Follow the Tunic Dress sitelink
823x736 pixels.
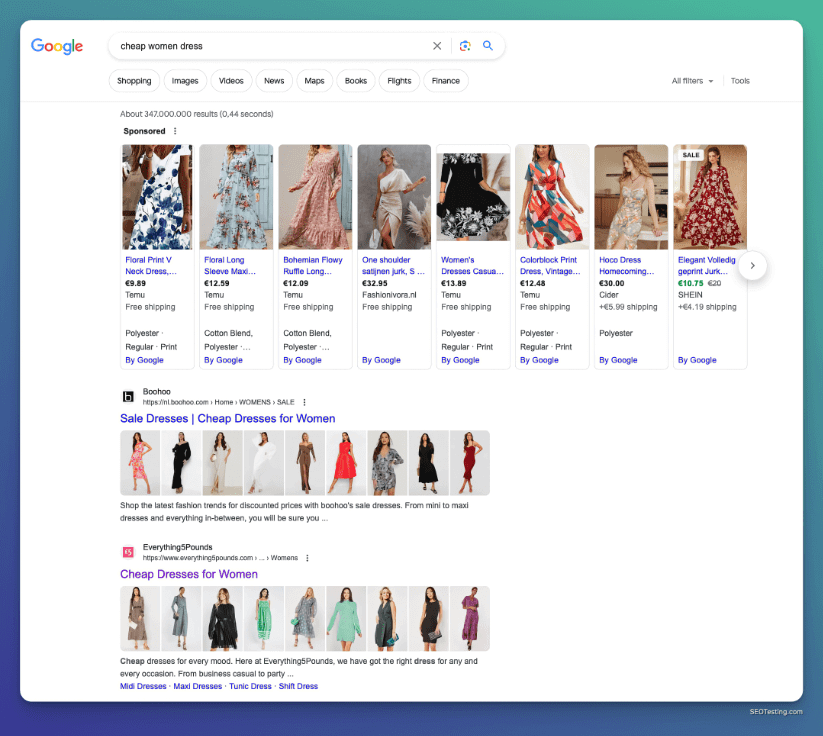click(x=250, y=686)
